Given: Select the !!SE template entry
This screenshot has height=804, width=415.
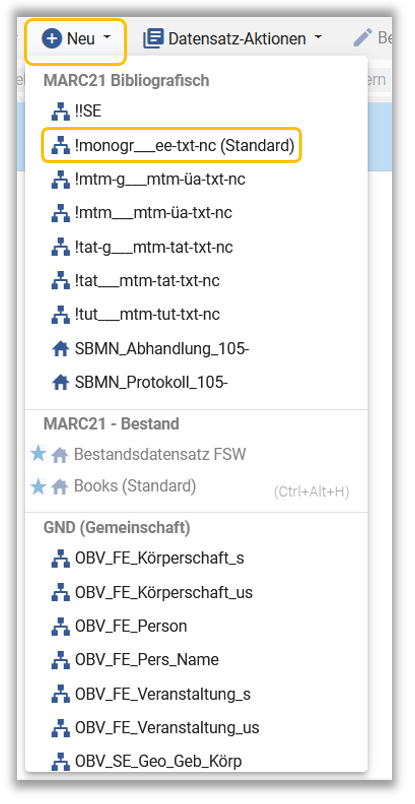Looking at the screenshot, I should [x=77, y=112].
